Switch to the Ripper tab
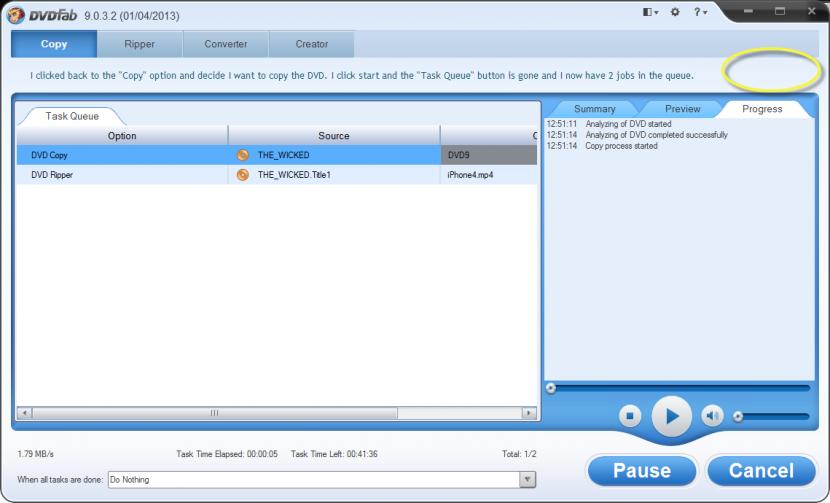Image resolution: width=830 pixels, height=503 pixels. coord(140,44)
